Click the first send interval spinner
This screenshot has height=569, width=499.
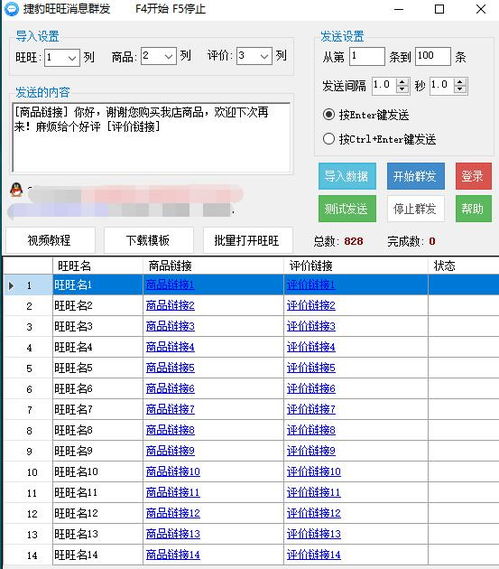(x=391, y=86)
